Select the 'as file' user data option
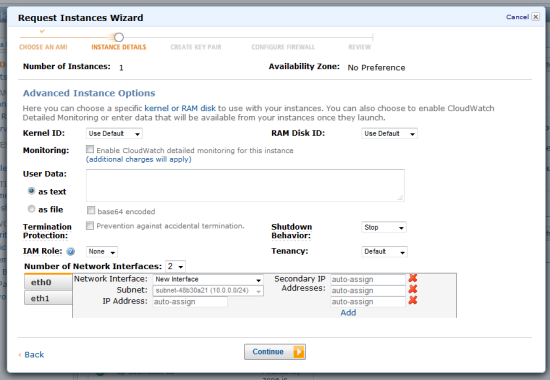 click(32, 209)
